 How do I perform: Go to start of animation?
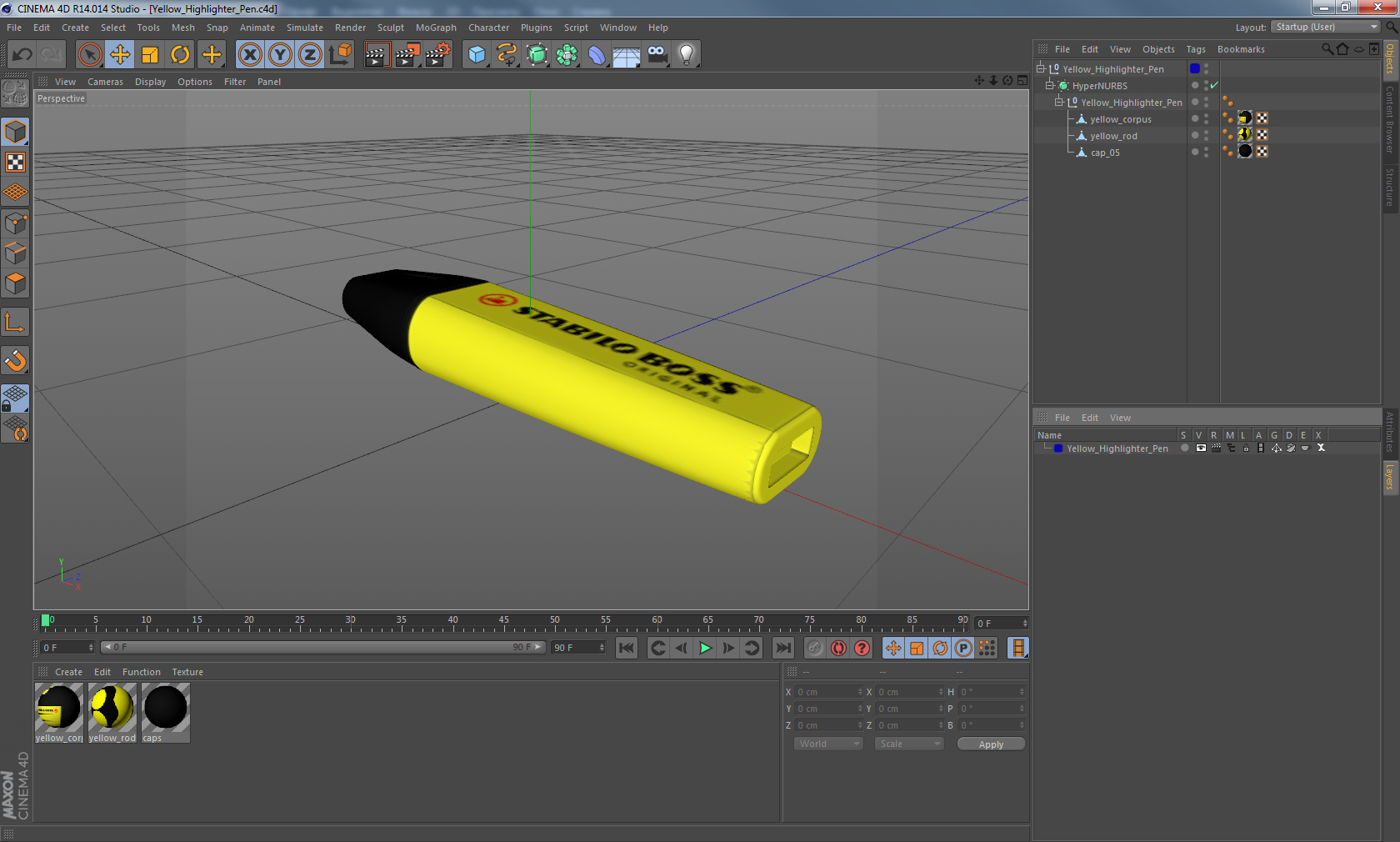coord(626,648)
